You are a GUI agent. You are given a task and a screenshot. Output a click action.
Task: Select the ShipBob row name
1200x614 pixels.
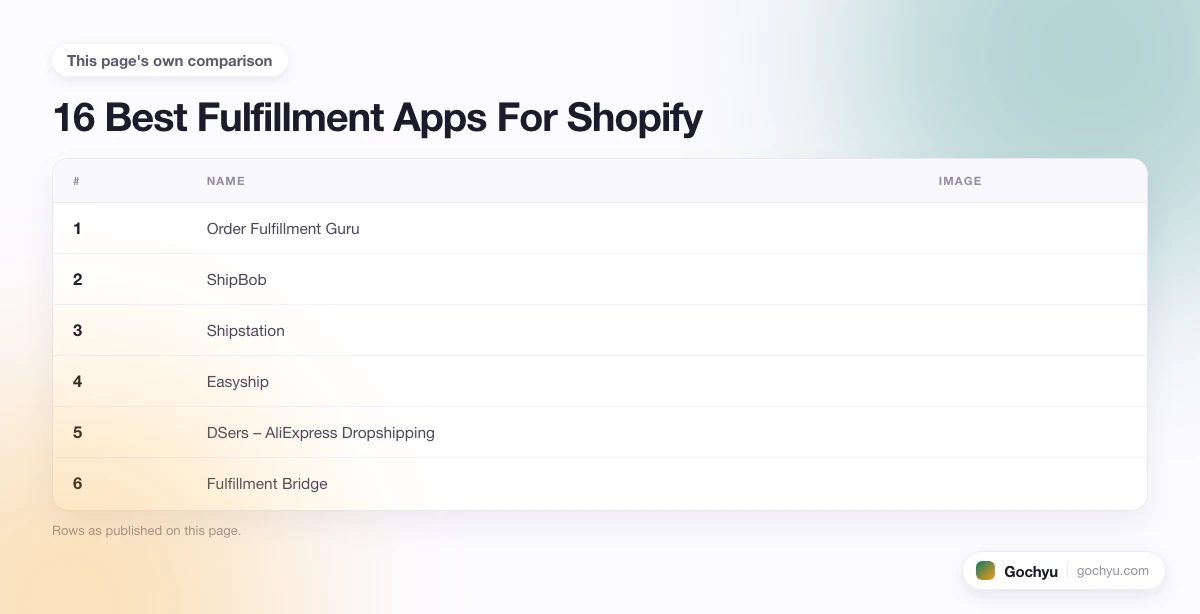(x=237, y=280)
